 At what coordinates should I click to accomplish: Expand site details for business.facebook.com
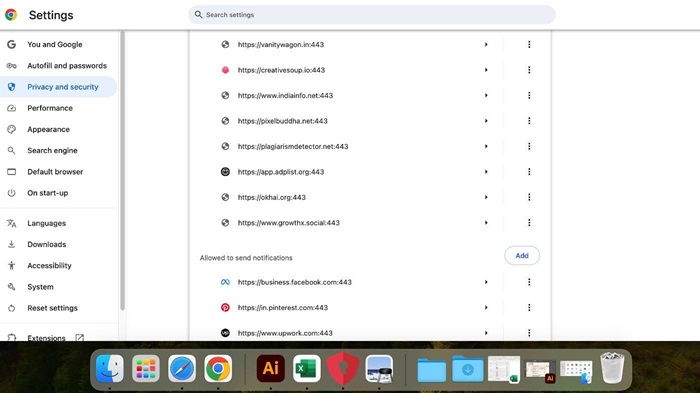click(486, 282)
